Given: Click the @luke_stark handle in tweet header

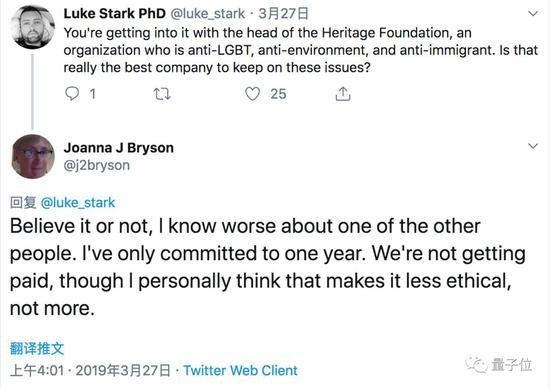Looking at the screenshot, I should coord(208,14).
